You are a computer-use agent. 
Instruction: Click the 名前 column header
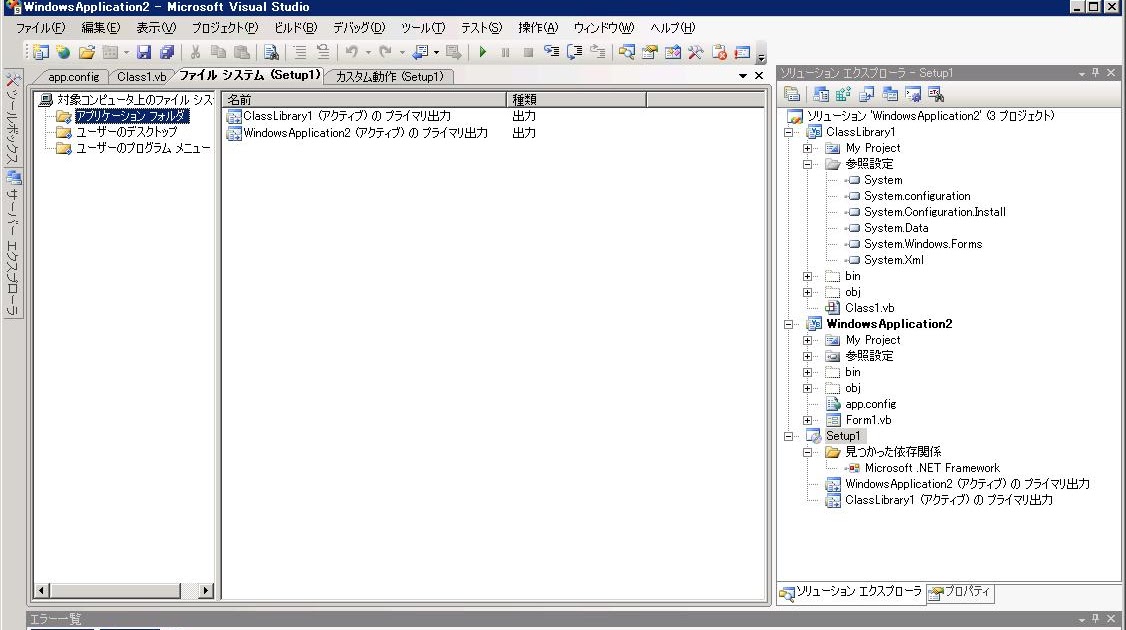(x=364, y=100)
